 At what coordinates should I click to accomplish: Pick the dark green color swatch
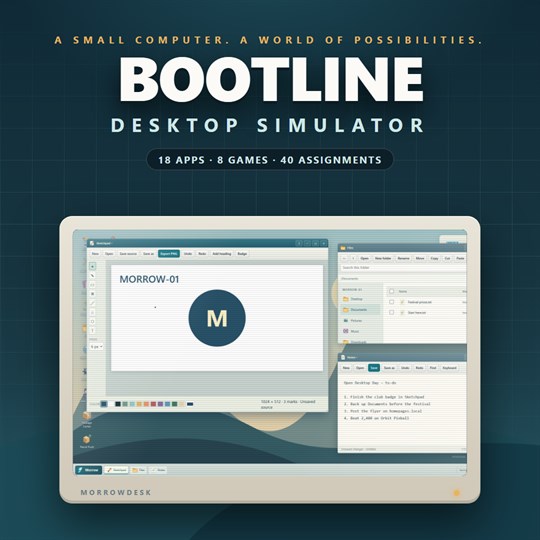tap(175, 404)
